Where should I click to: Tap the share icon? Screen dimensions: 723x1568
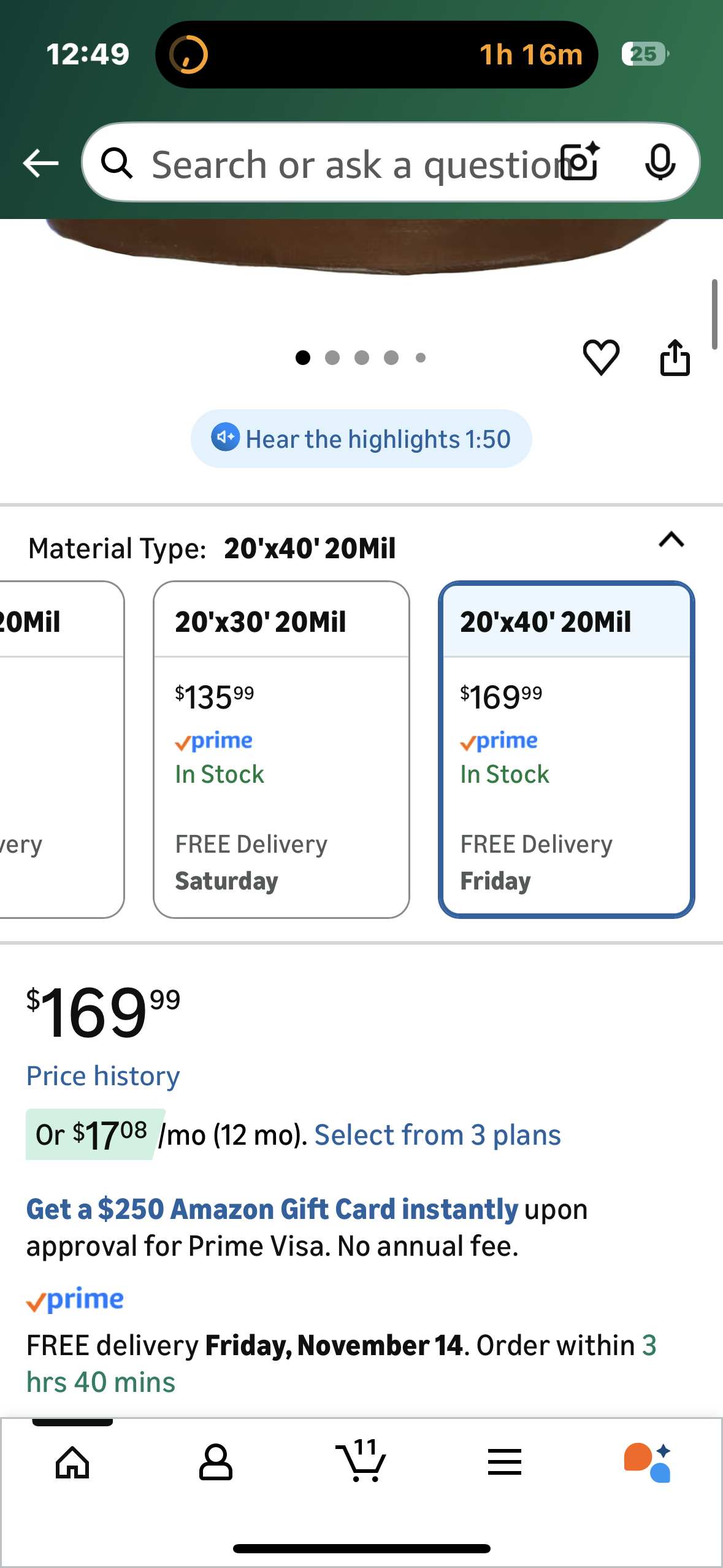pos(675,357)
